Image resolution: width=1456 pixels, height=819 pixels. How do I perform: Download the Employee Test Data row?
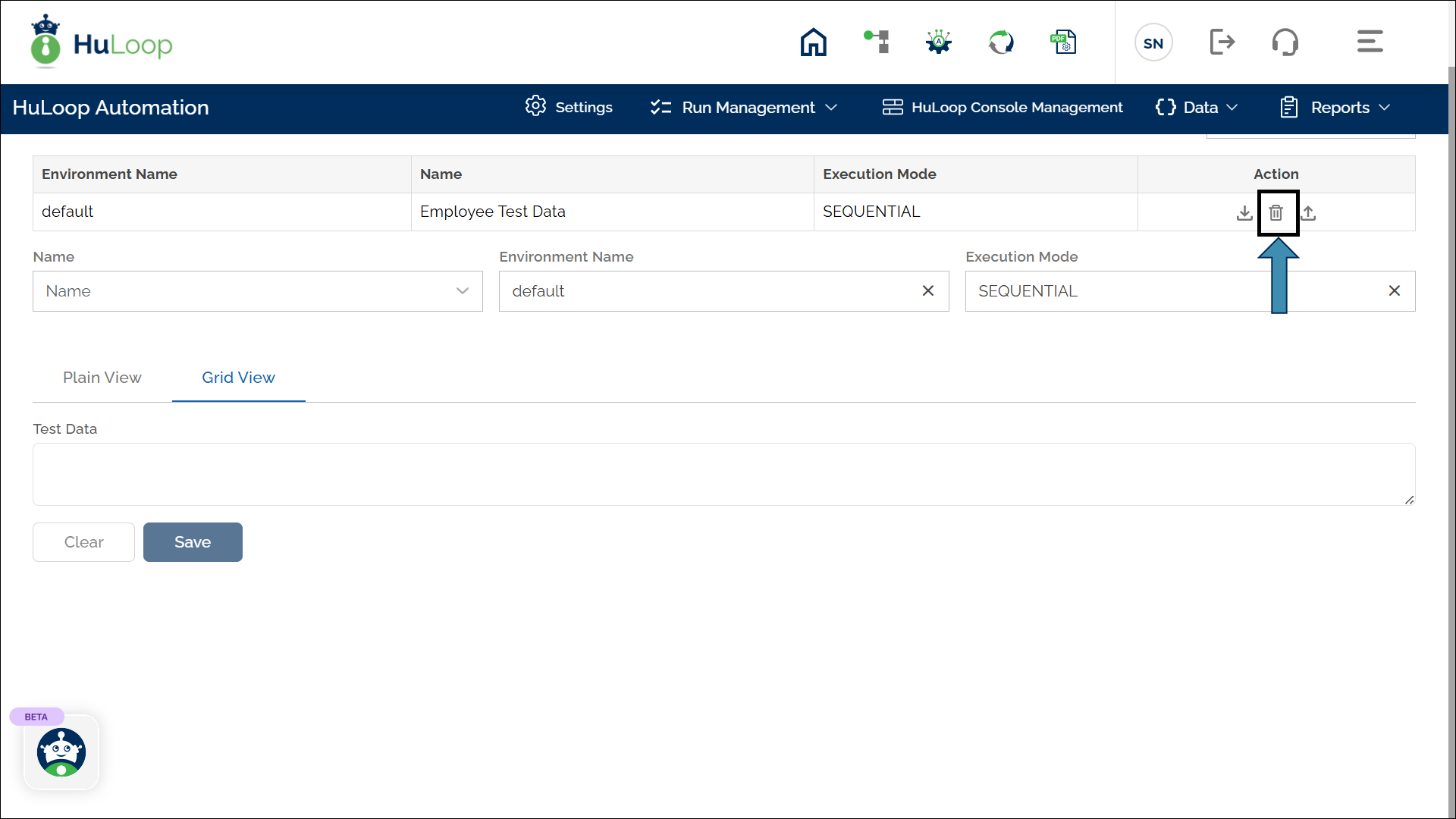tap(1244, 213)
